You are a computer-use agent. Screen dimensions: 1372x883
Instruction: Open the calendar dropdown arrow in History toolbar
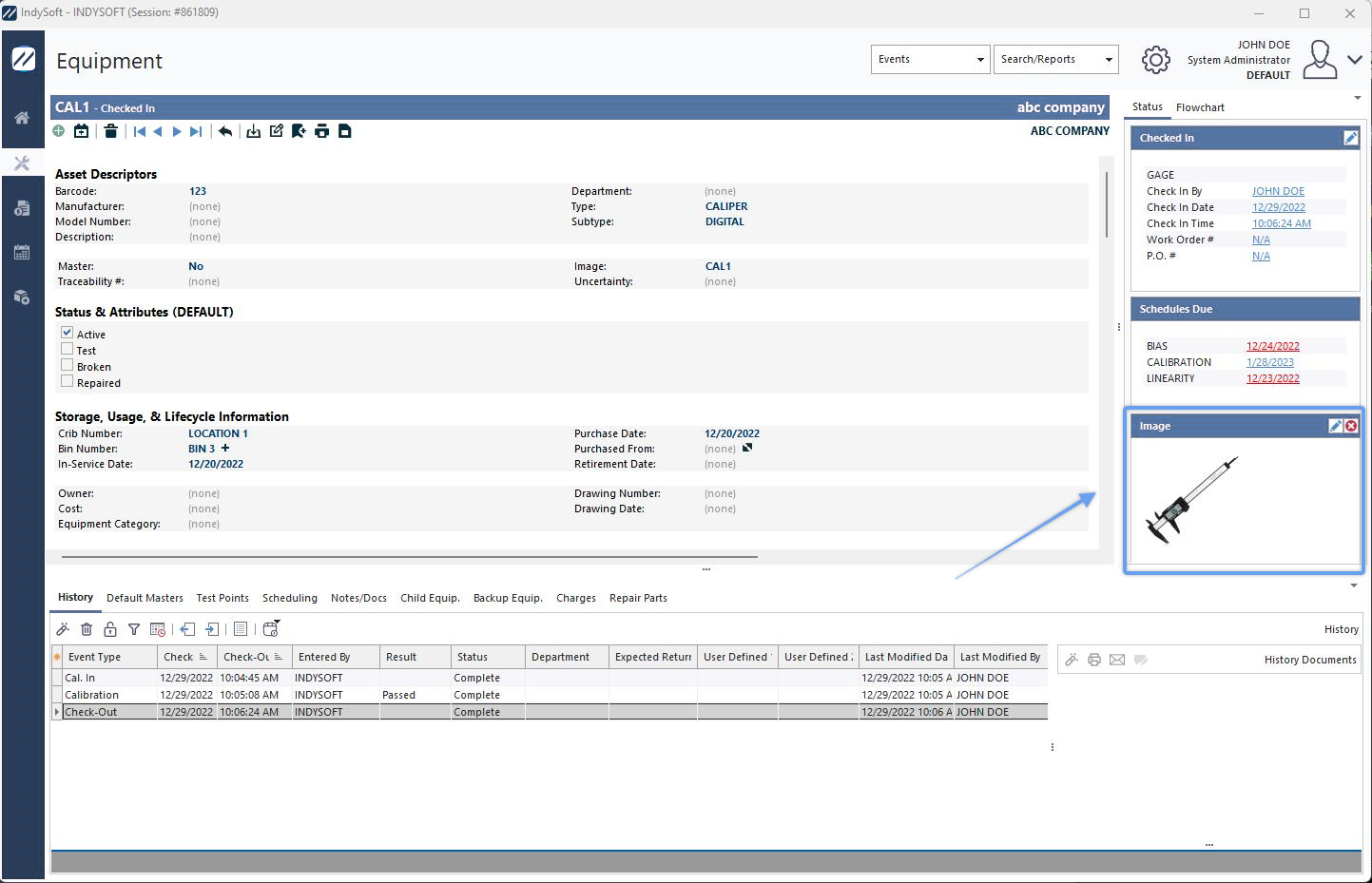(x=277, y=623)
